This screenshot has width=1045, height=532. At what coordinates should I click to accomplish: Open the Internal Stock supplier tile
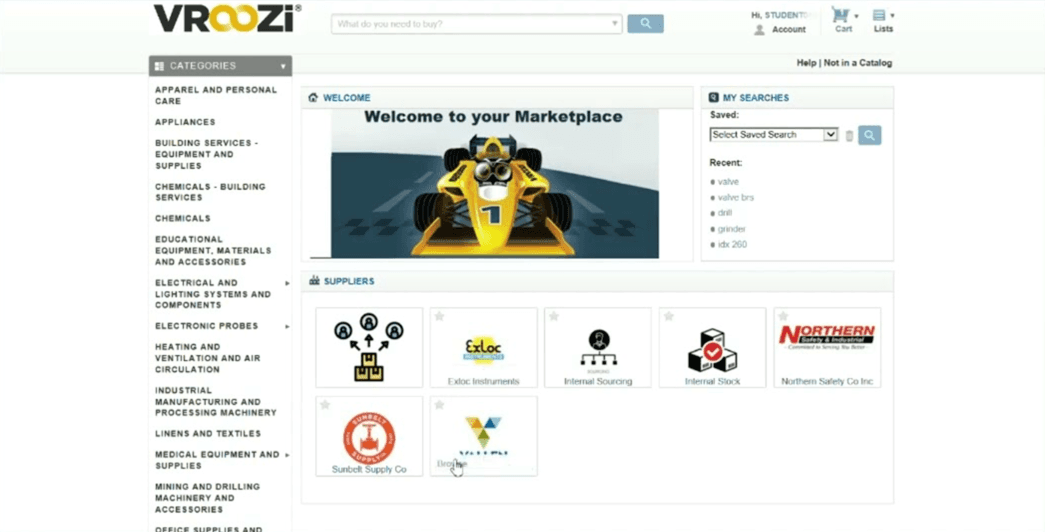pos(712,347)
